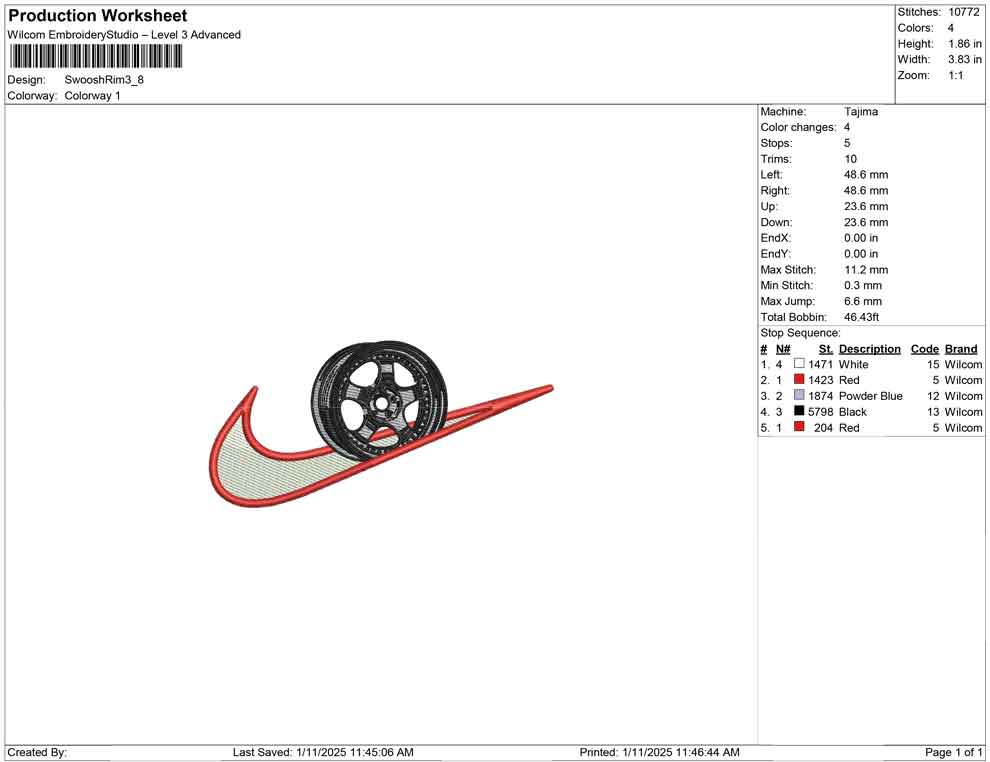990x762 pixels.
Task: Click the machine value 'Tajima'
Action: 861,111
